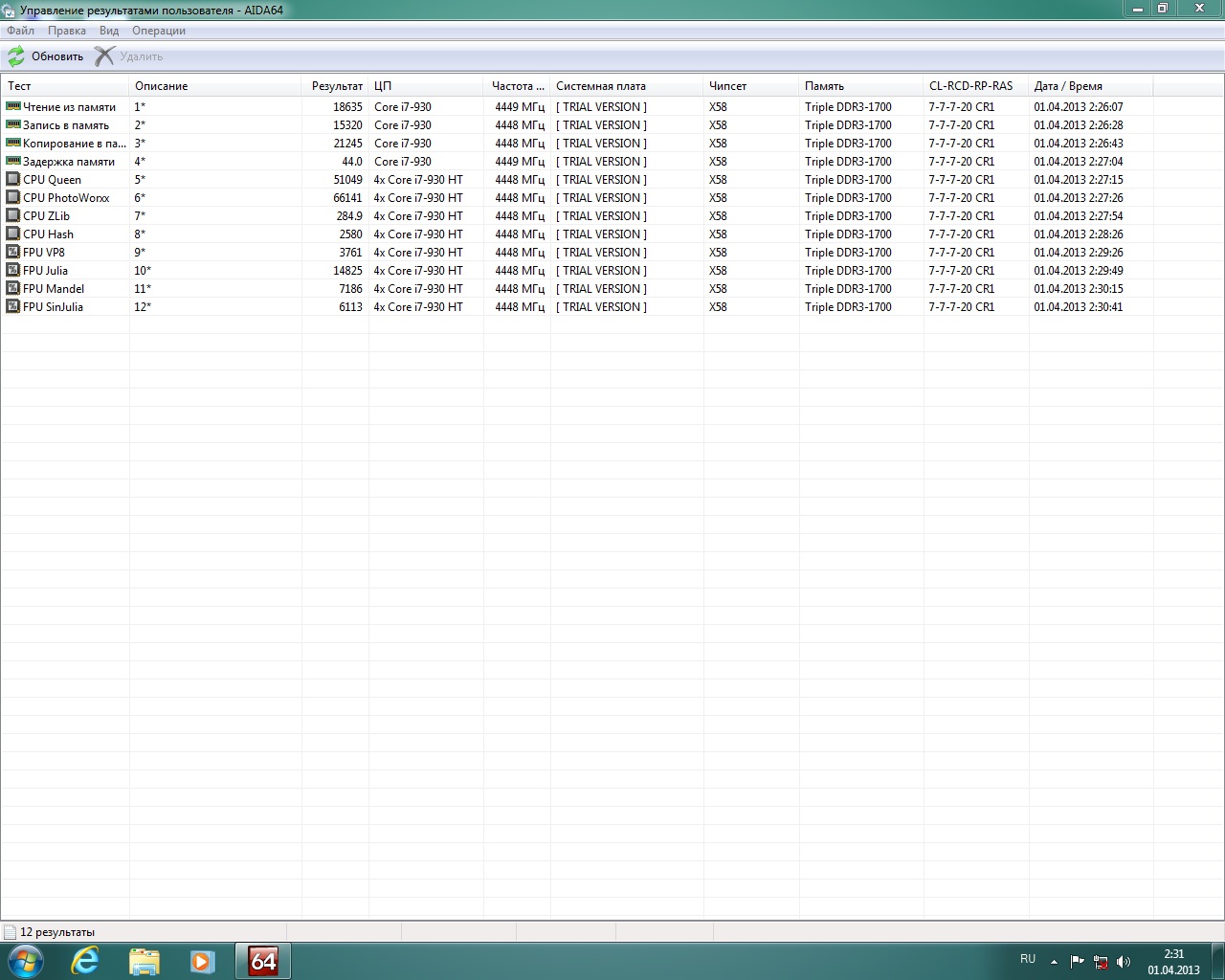Click chip icon of CPU Queen row
This screenshot has width=1225, height=980.
point(13,180)
